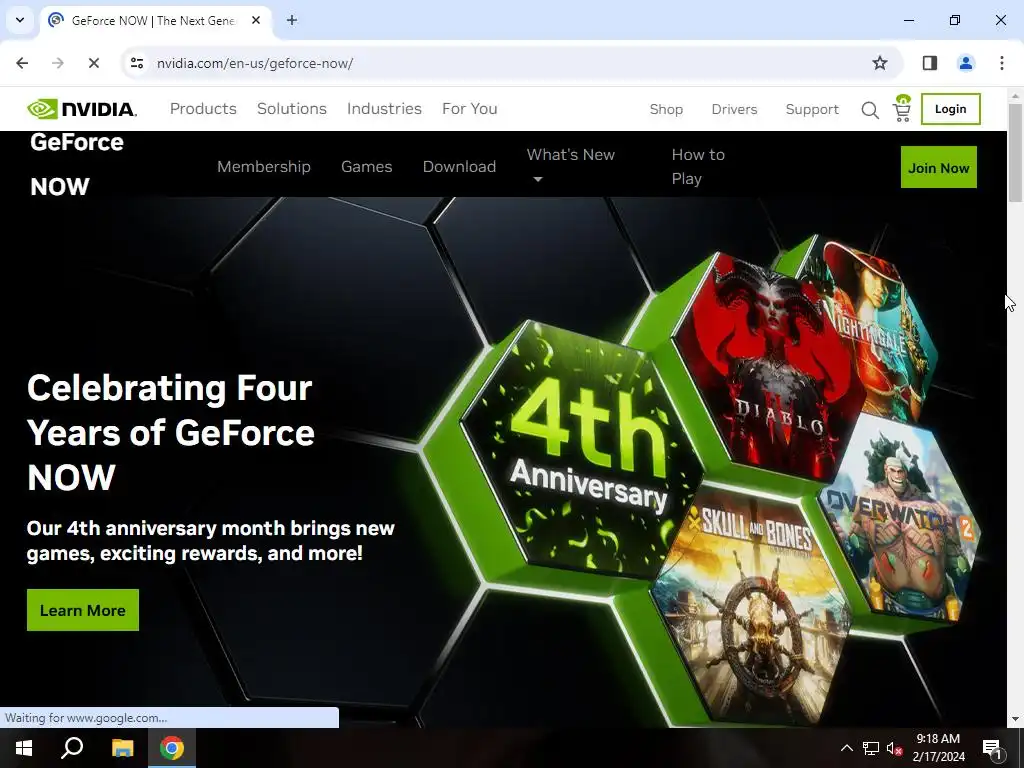Open taskbar clock showing 9:18 AM
The width and height of the screenshot is (1024, 768).
[x=938, y=748]
